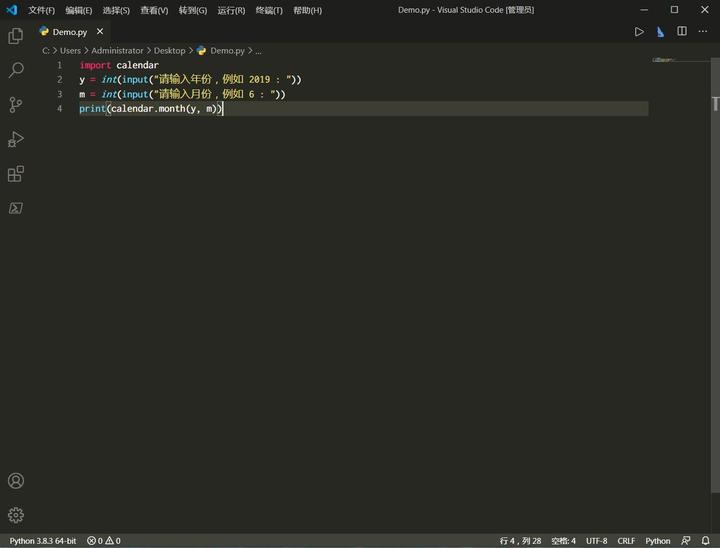Expand the Users breadcrumb segment

[70, 51]
